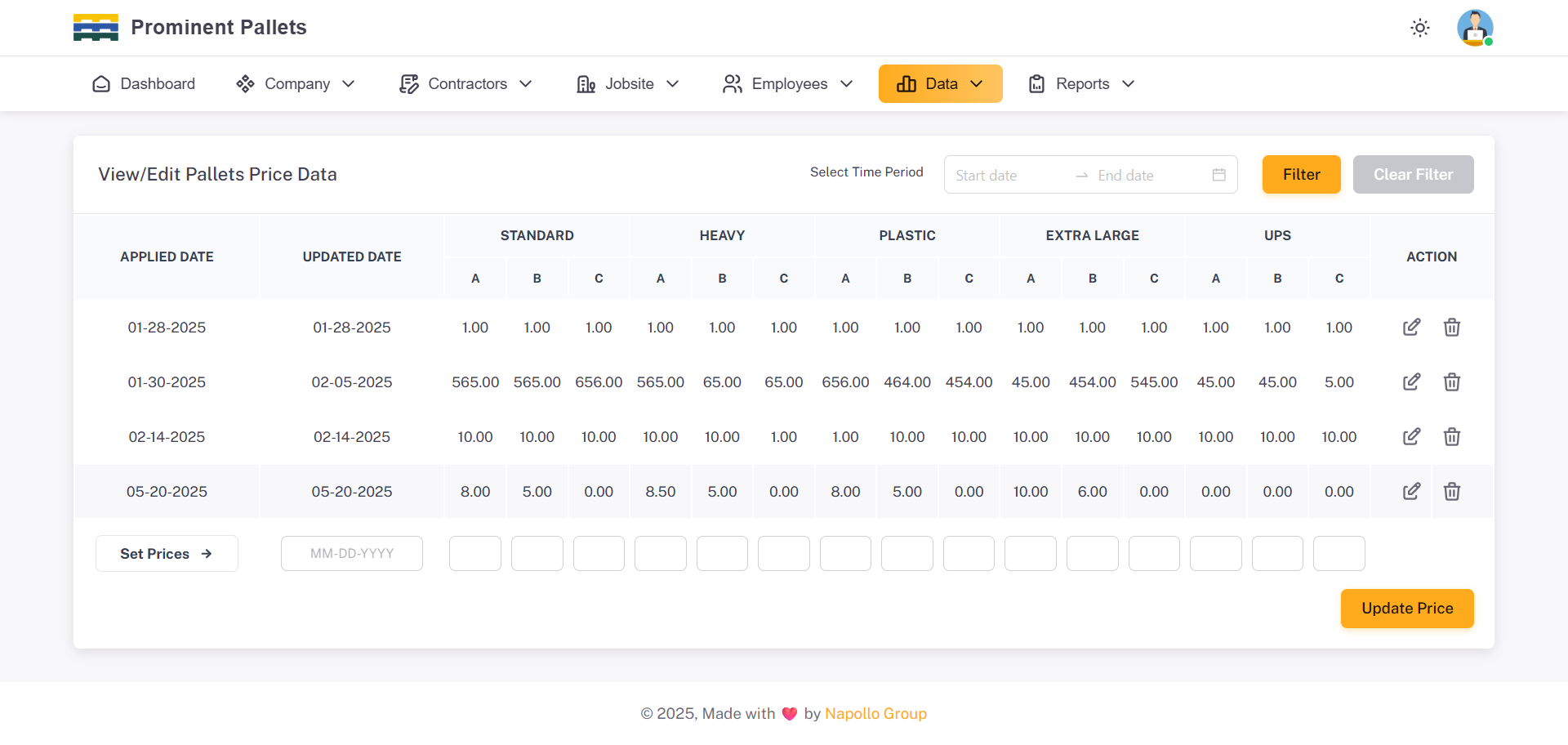The image size is (1568, 745).
Task: Edit the 01-28-2025 price row
Action: (x=1411, y=328)
